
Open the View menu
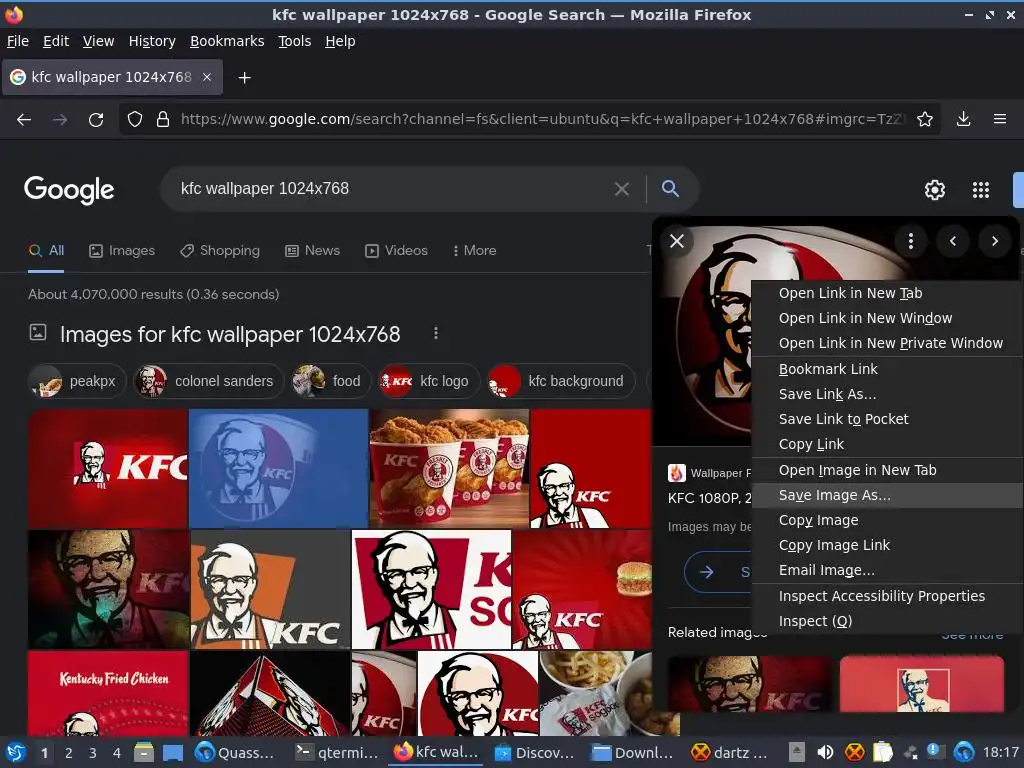tap(99, 41)
